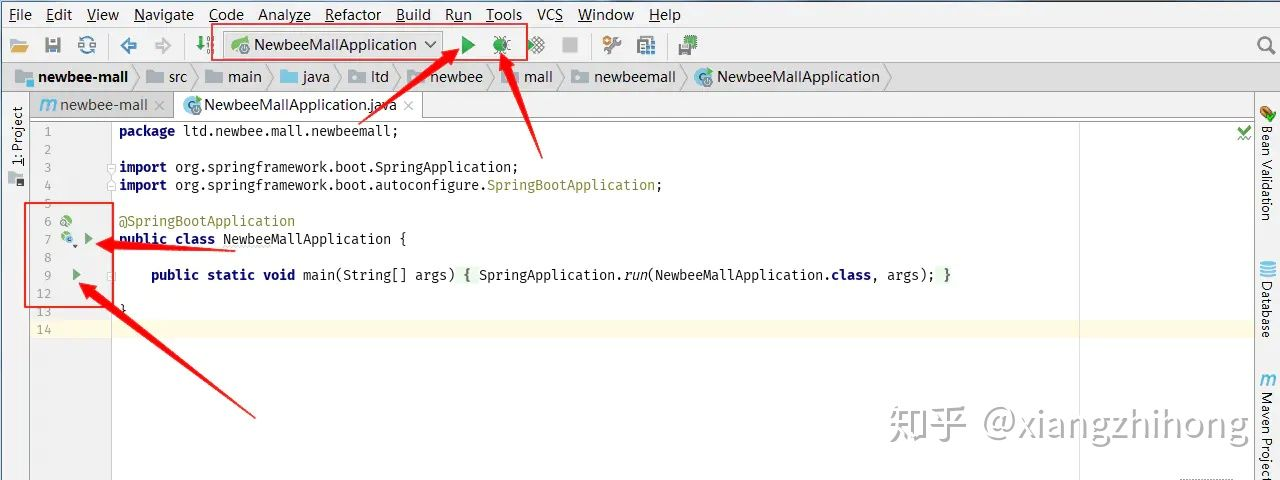Click the NewbeeMallApplication class name in code
Screen dimensions: 1280x480
coord(307,239)
